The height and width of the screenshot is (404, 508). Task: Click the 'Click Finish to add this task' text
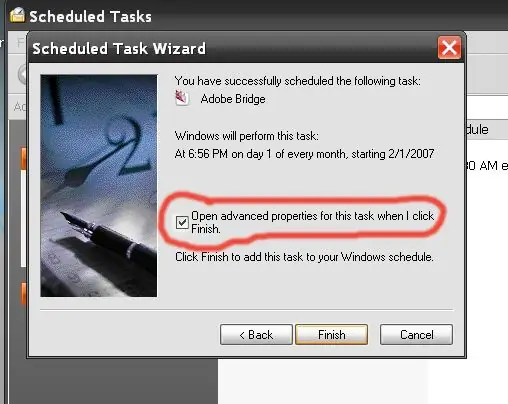pyautogui.click(x=304, y=257)
